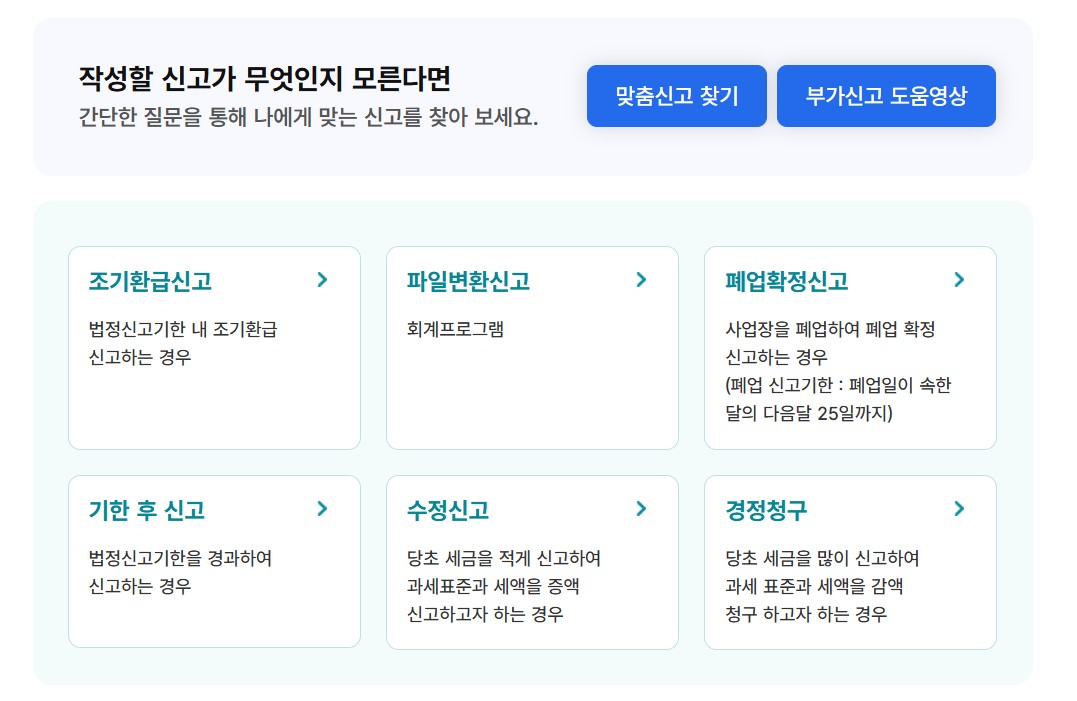Open the 맞춤신고 찾기 button
The width and height of the screenshot is (1077, 701).
pyautogui.click(x=677, y=96)
